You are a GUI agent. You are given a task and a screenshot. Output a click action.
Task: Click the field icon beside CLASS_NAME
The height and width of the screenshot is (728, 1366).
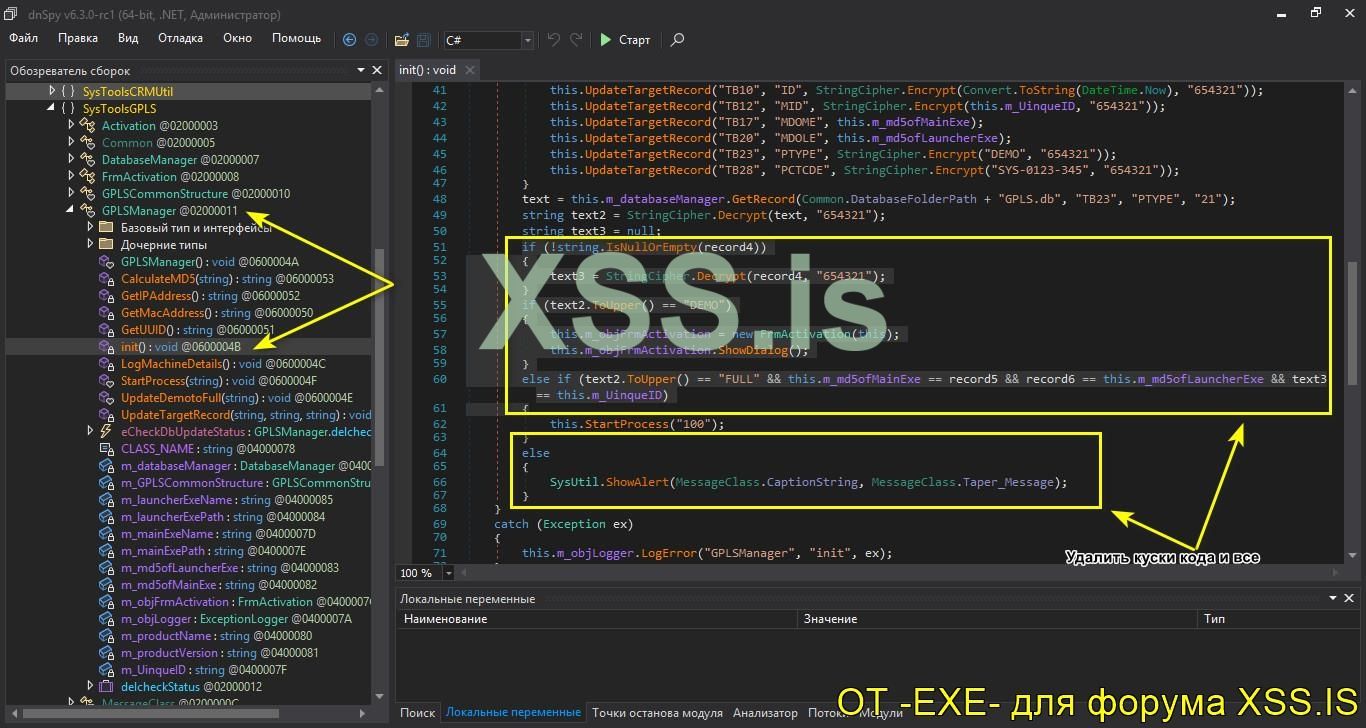107,448
